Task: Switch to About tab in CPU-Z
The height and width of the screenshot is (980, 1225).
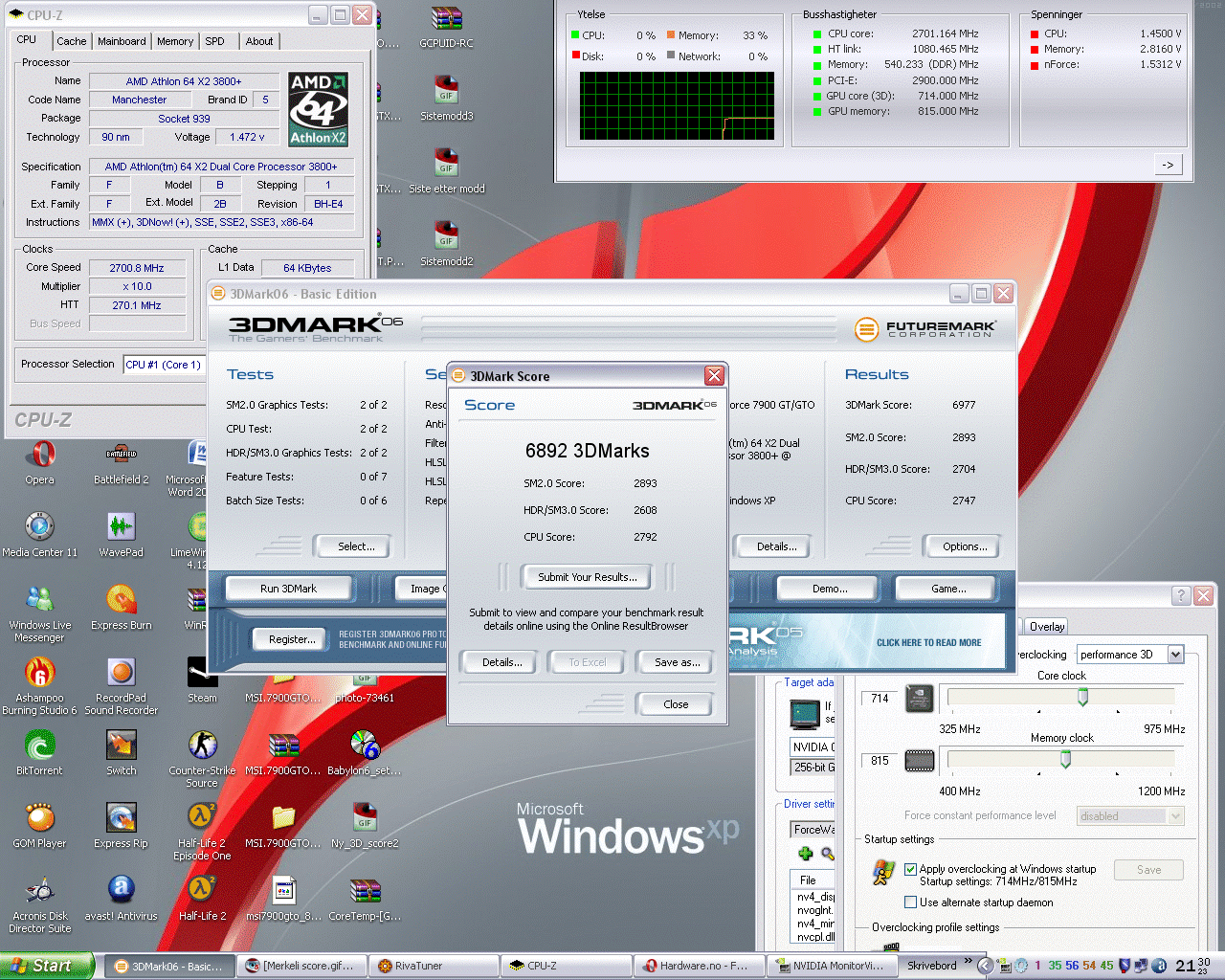Action: (x=258, y=41)
